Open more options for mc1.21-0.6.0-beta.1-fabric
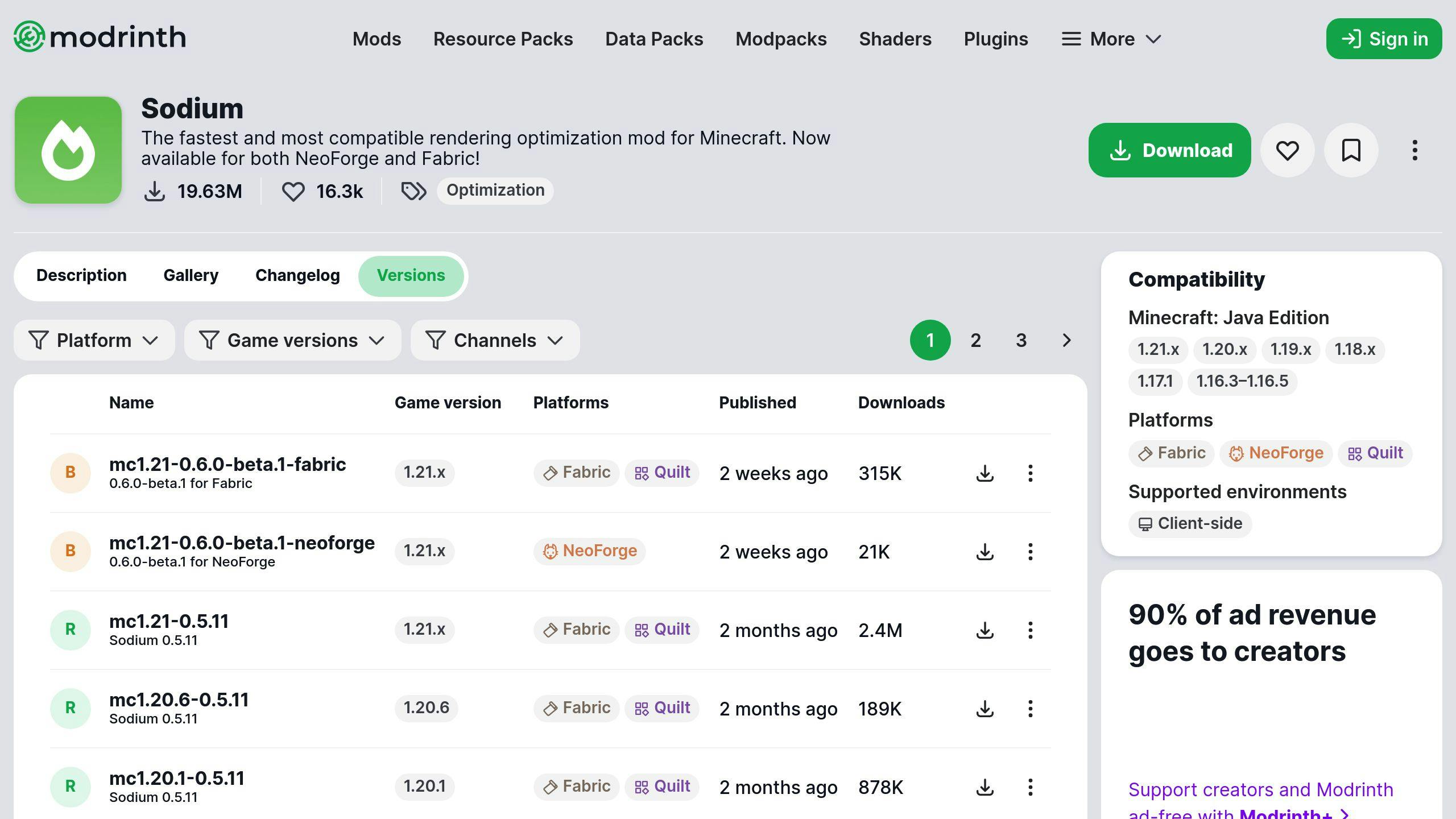The image size is (1456, 819). pos(1031,473)
